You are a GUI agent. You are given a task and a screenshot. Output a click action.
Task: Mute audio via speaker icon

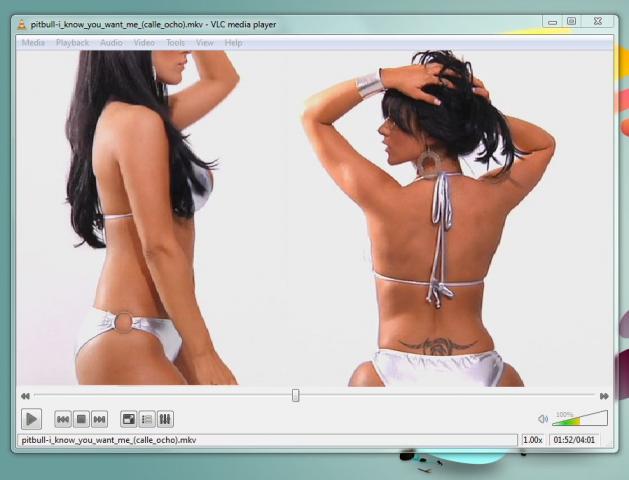tap(543, 419)
